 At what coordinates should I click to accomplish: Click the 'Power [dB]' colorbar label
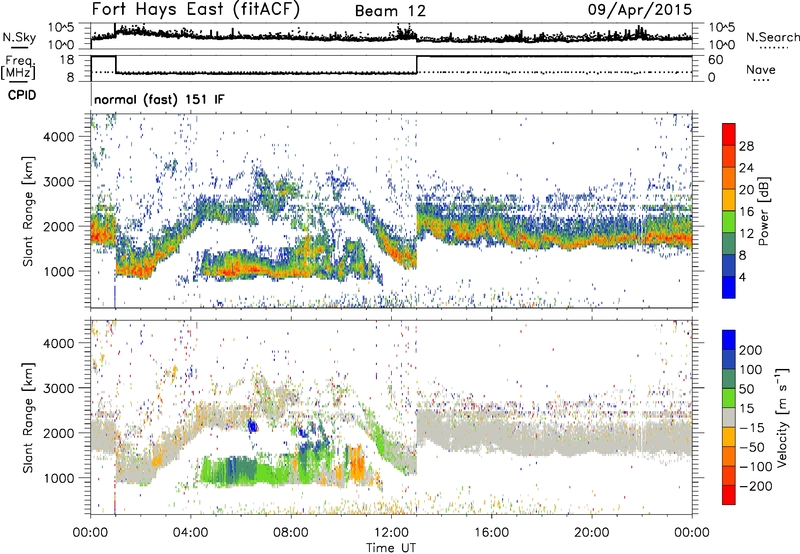(x=764, y=211)
